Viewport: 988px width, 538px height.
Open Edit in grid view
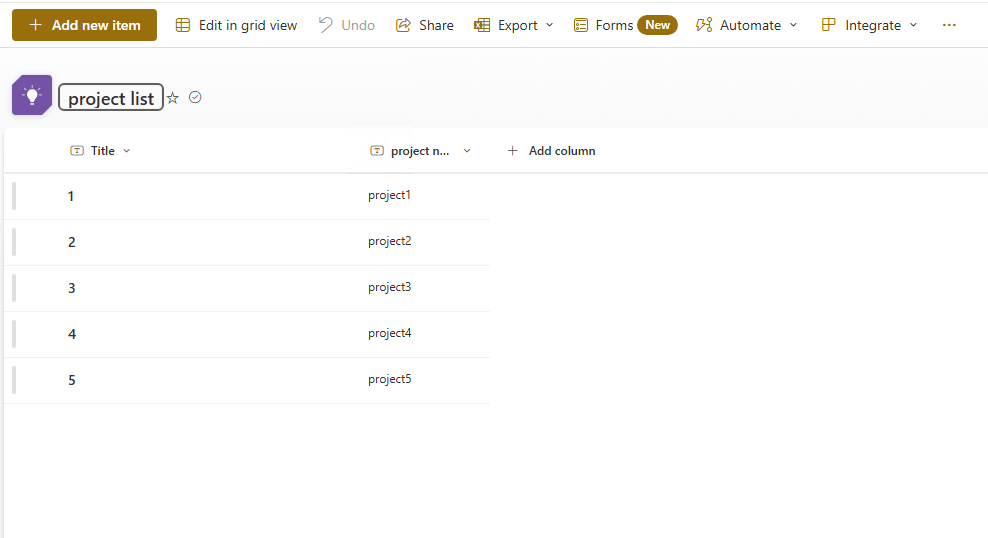(x=236, y=25)
